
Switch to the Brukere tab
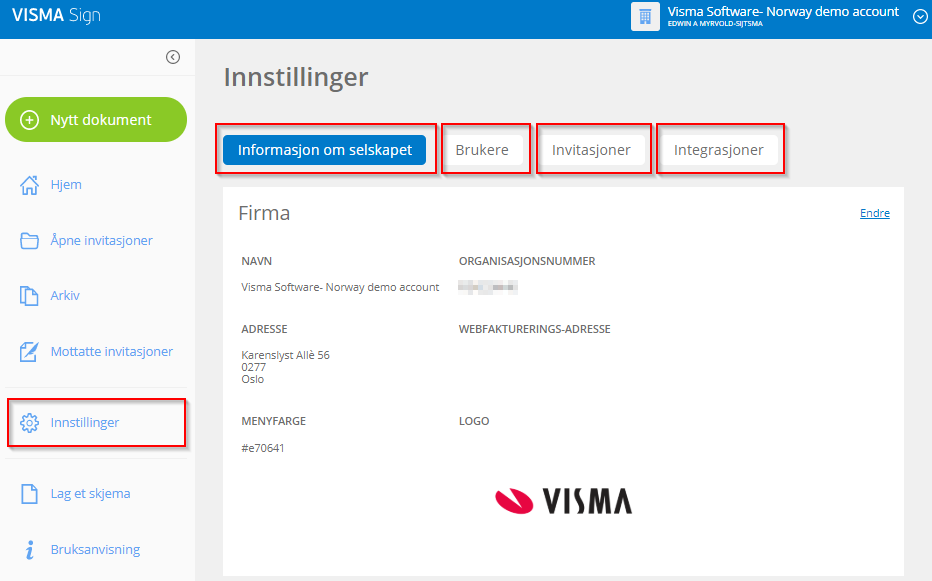point(482,150)
